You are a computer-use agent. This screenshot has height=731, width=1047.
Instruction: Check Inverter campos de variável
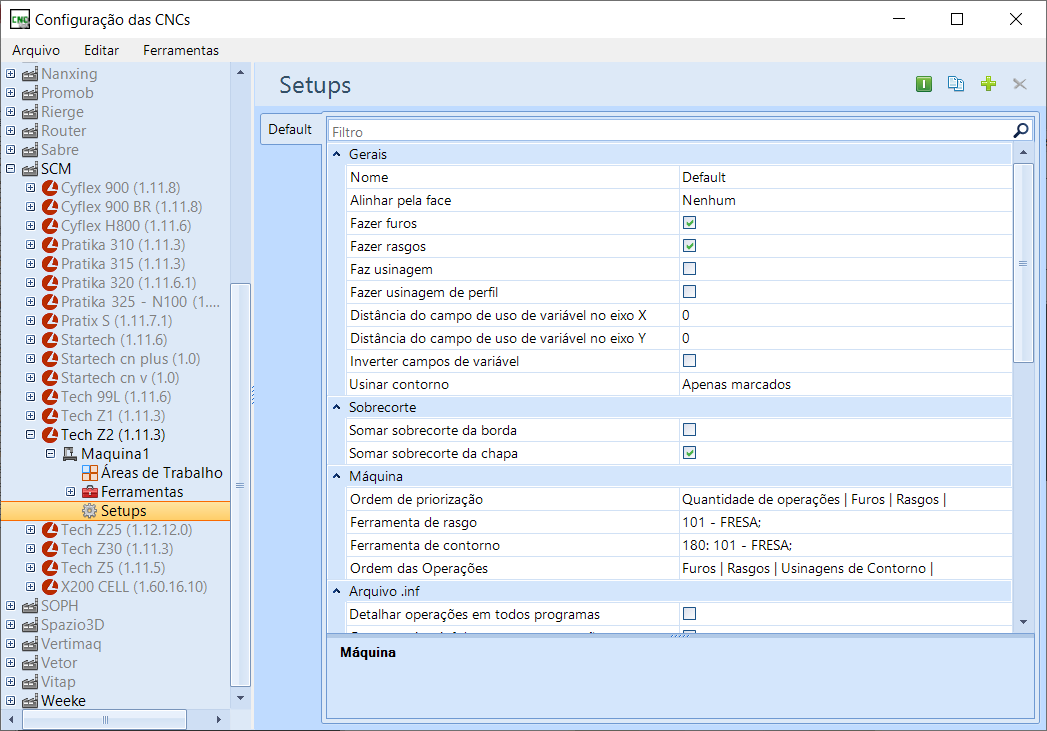[x=690, y=360]
